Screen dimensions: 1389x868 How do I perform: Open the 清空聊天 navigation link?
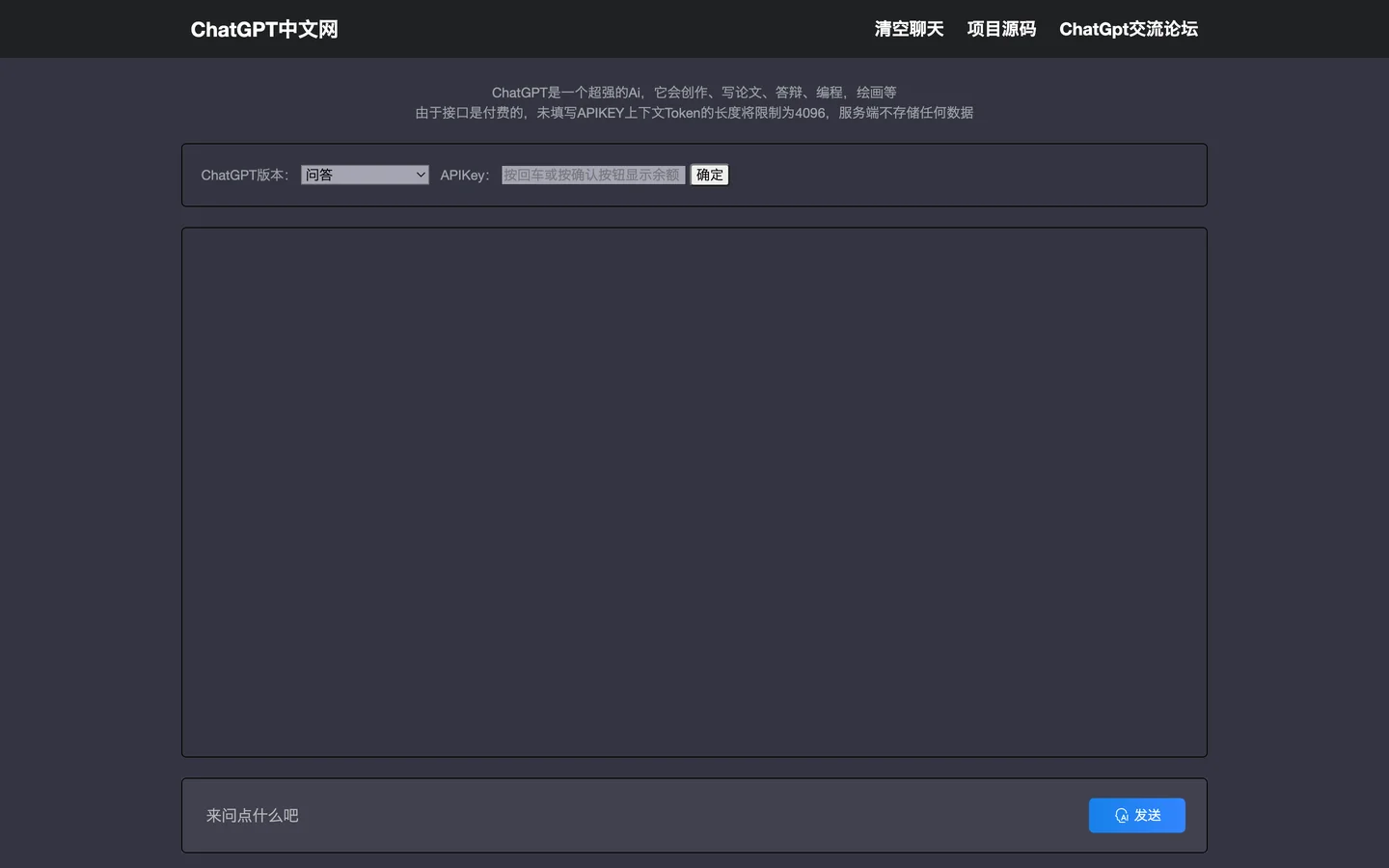(x=909, y=29)
